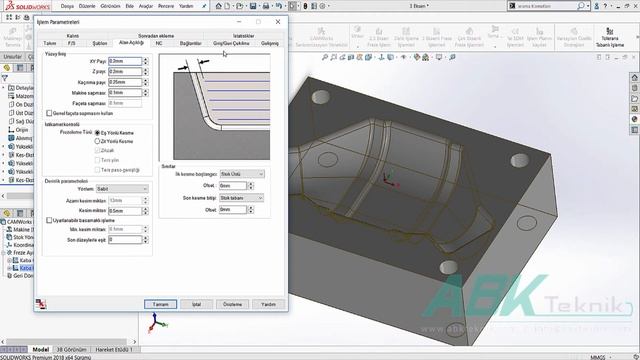Open the Düzenle menu
640x360 pixels.
point(87,6)
